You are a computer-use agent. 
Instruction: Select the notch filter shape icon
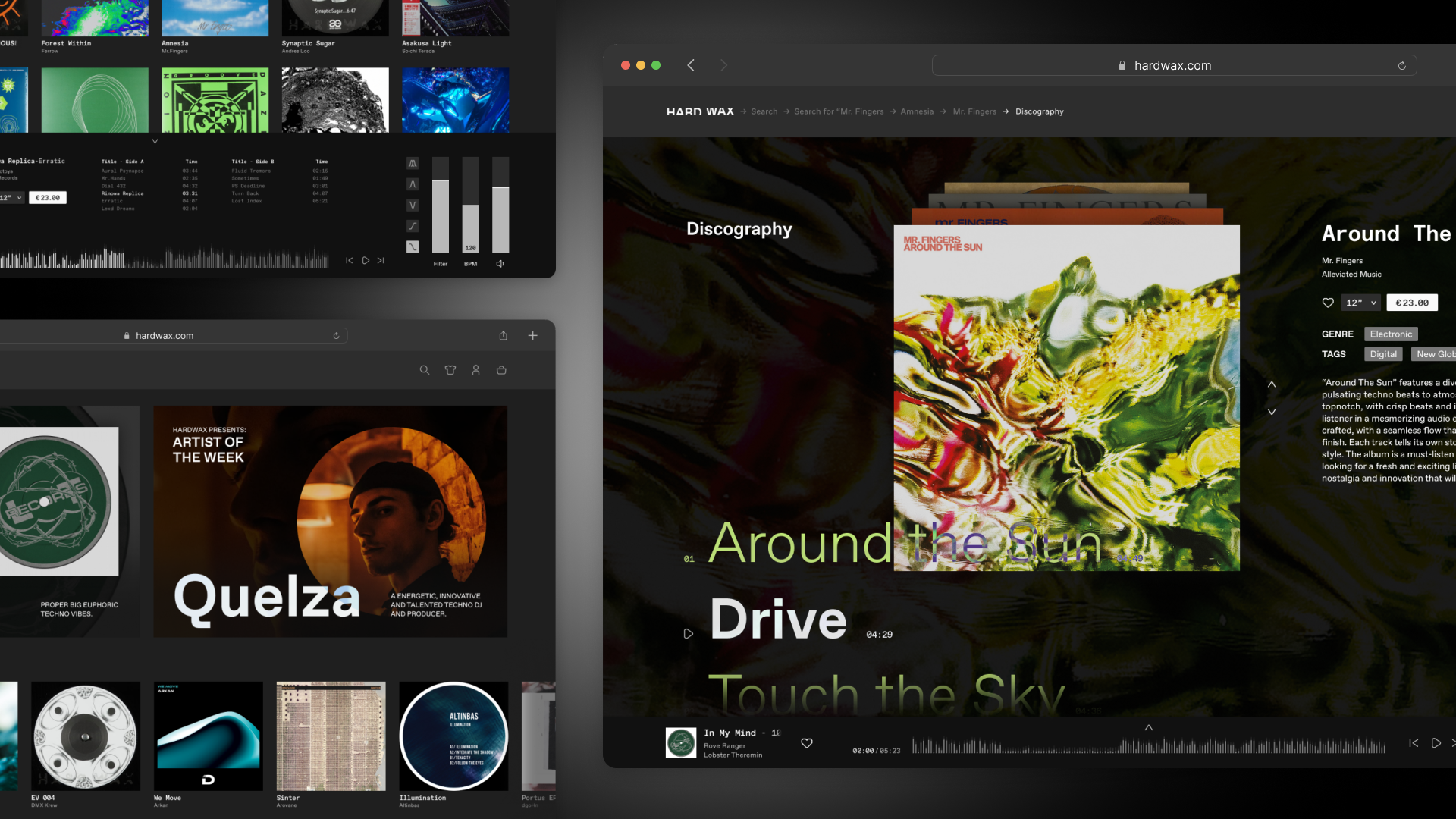(x=413, y=205)
